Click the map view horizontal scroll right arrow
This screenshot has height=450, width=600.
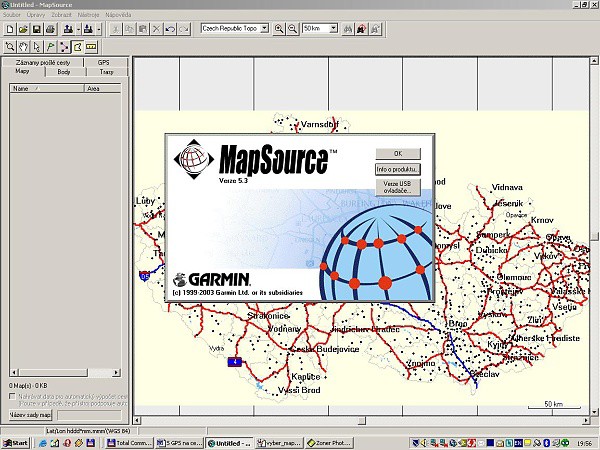point(586,421)
